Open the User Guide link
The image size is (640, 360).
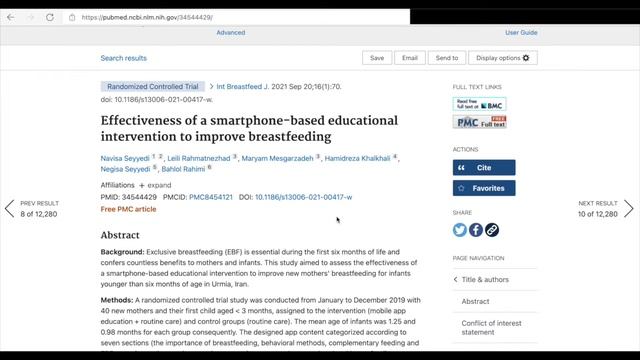point(521,33)
